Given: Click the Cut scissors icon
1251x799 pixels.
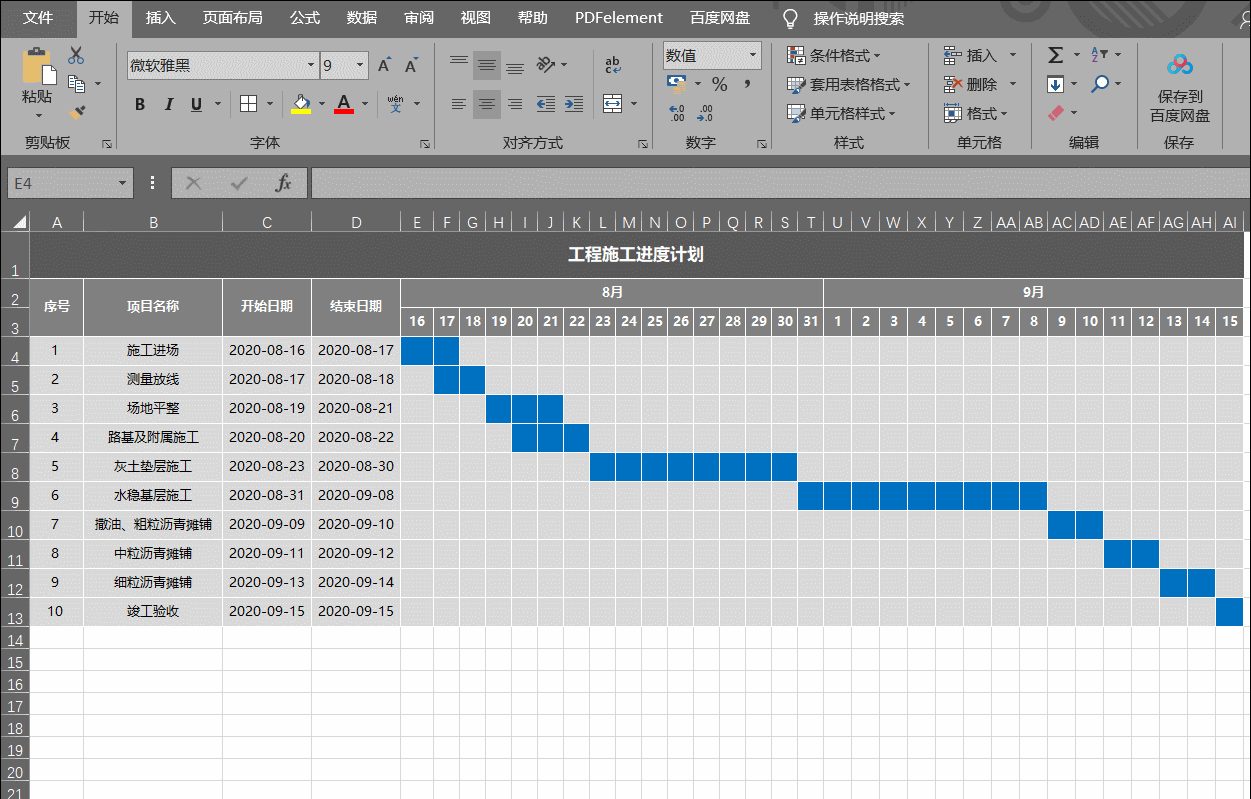Looking at the screenshot, I should 76,56.
